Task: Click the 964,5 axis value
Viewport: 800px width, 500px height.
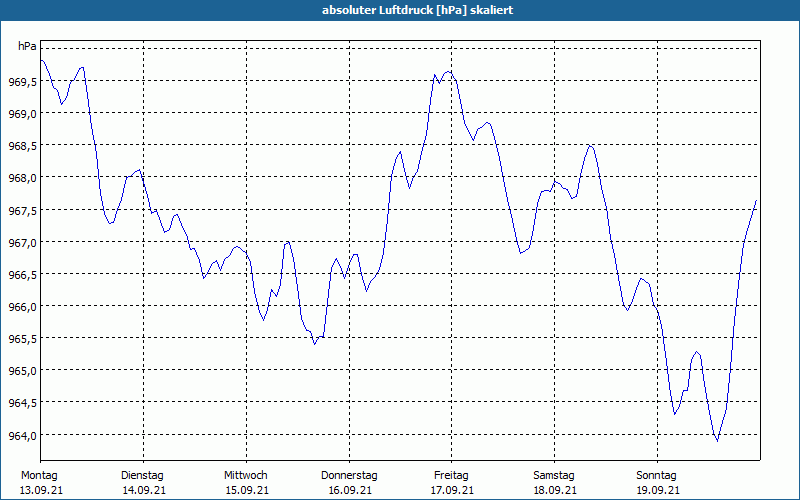Action: point(23,403)
